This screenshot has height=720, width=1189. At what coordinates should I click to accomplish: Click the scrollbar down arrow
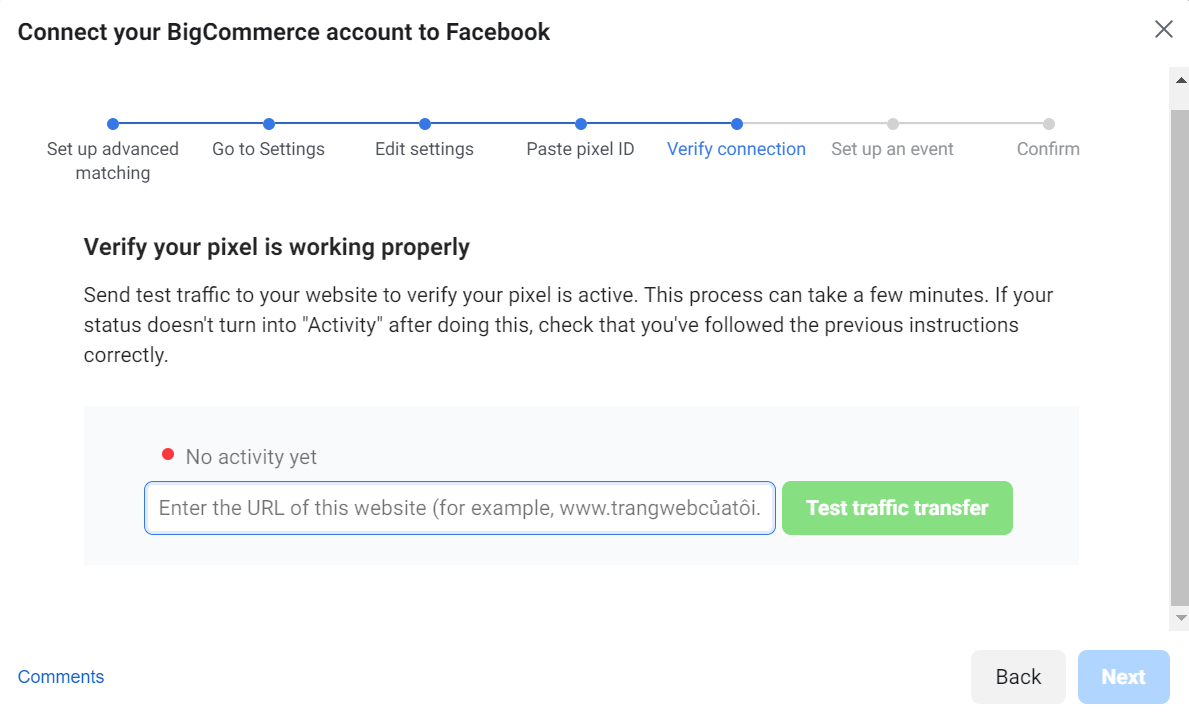click(1181, 619)
